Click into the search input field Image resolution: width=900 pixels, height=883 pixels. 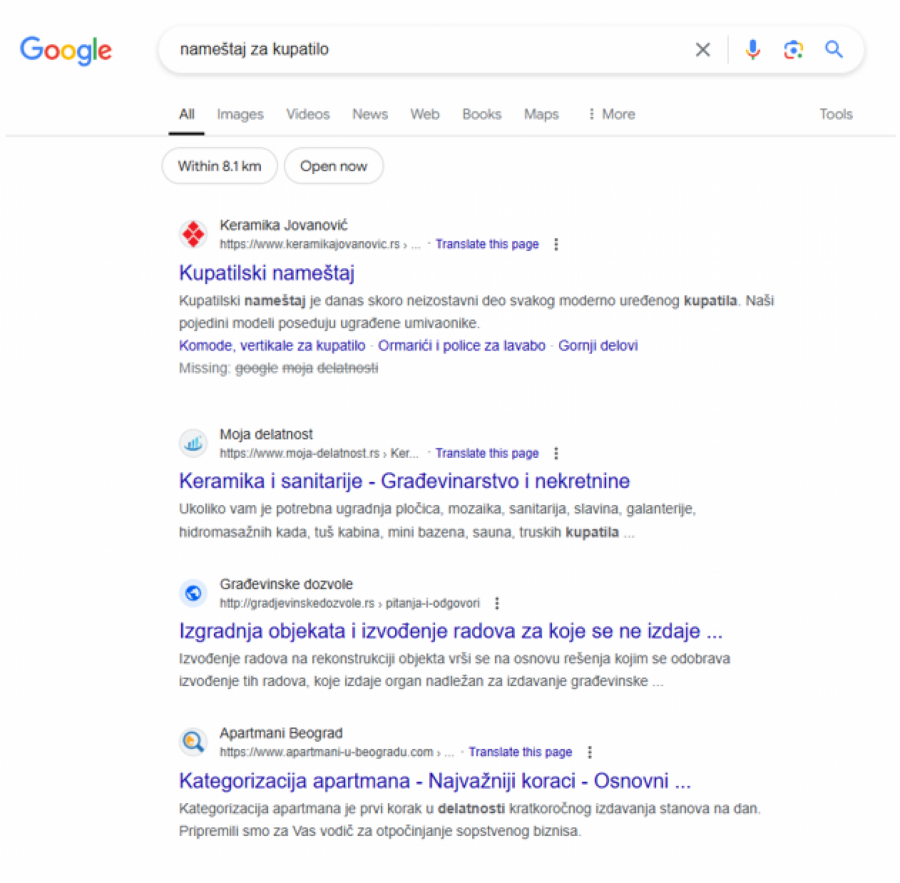420,49
